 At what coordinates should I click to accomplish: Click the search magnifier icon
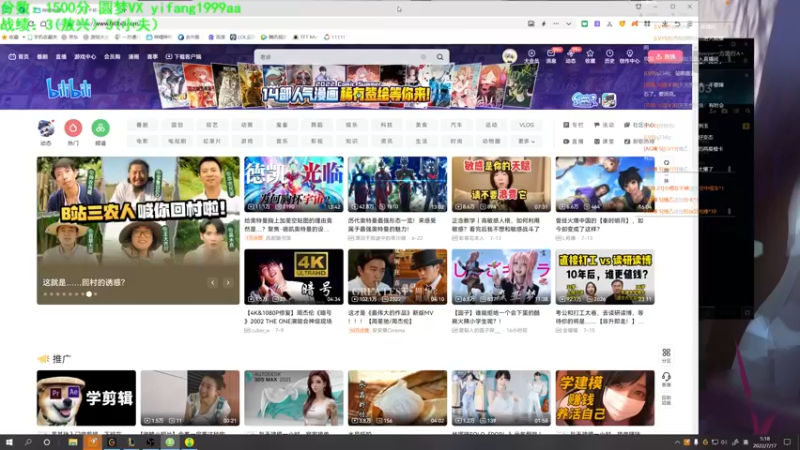tap(440, 57)
